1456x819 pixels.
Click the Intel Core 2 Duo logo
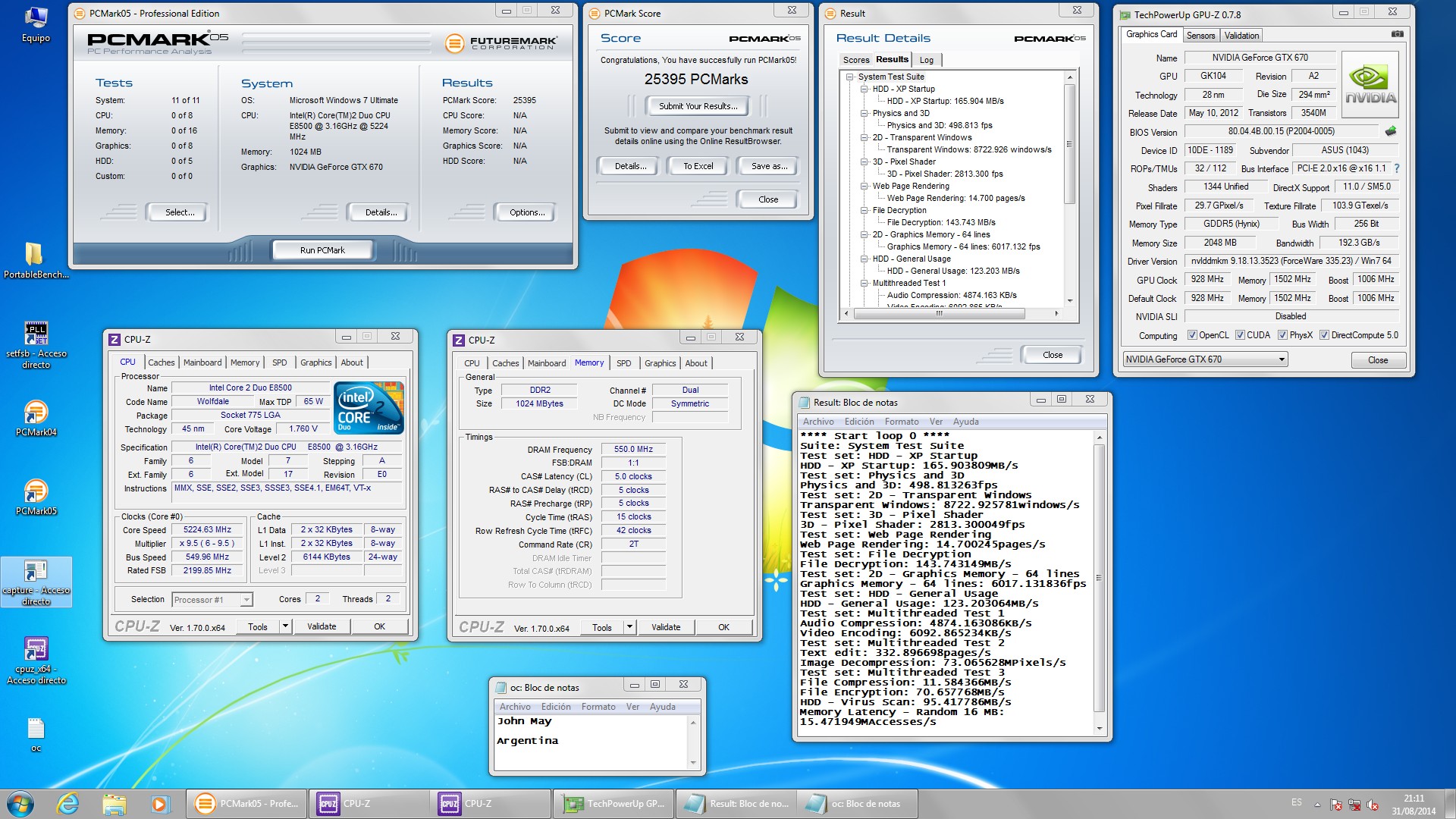point(369,407)
